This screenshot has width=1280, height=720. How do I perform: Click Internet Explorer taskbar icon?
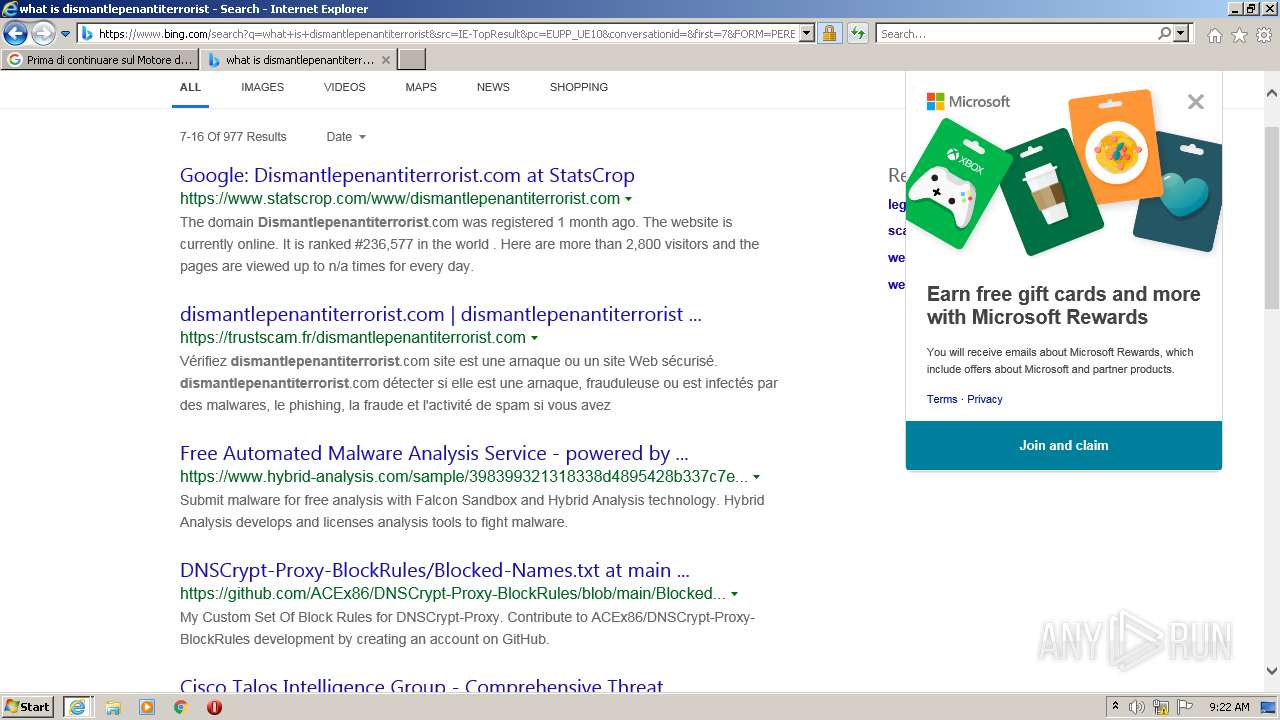click(x=77, y=707)
